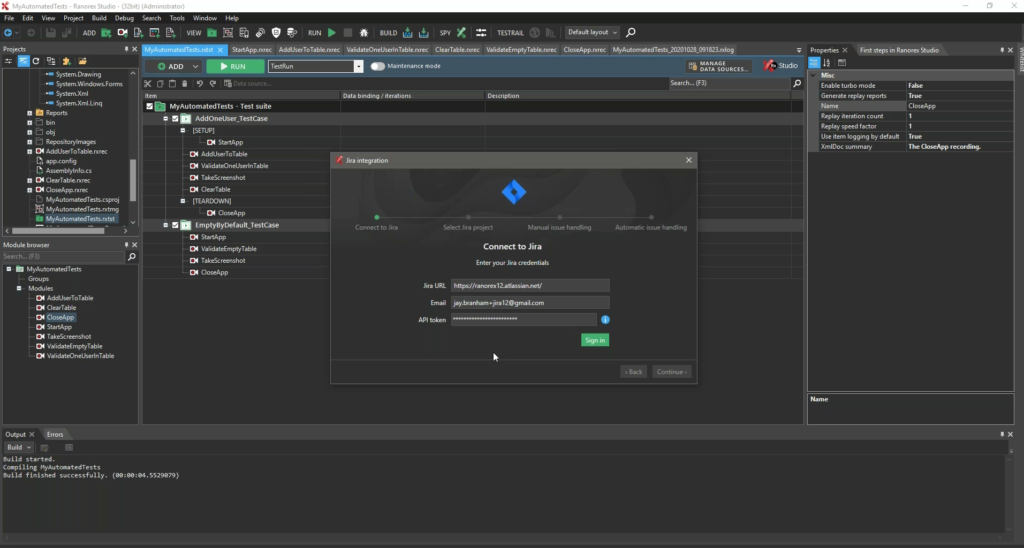The image size is (1024, 548).
Task: Click the undo arrow in test suite toolbar
Action: pyautogui.click(x=200, y=84)
